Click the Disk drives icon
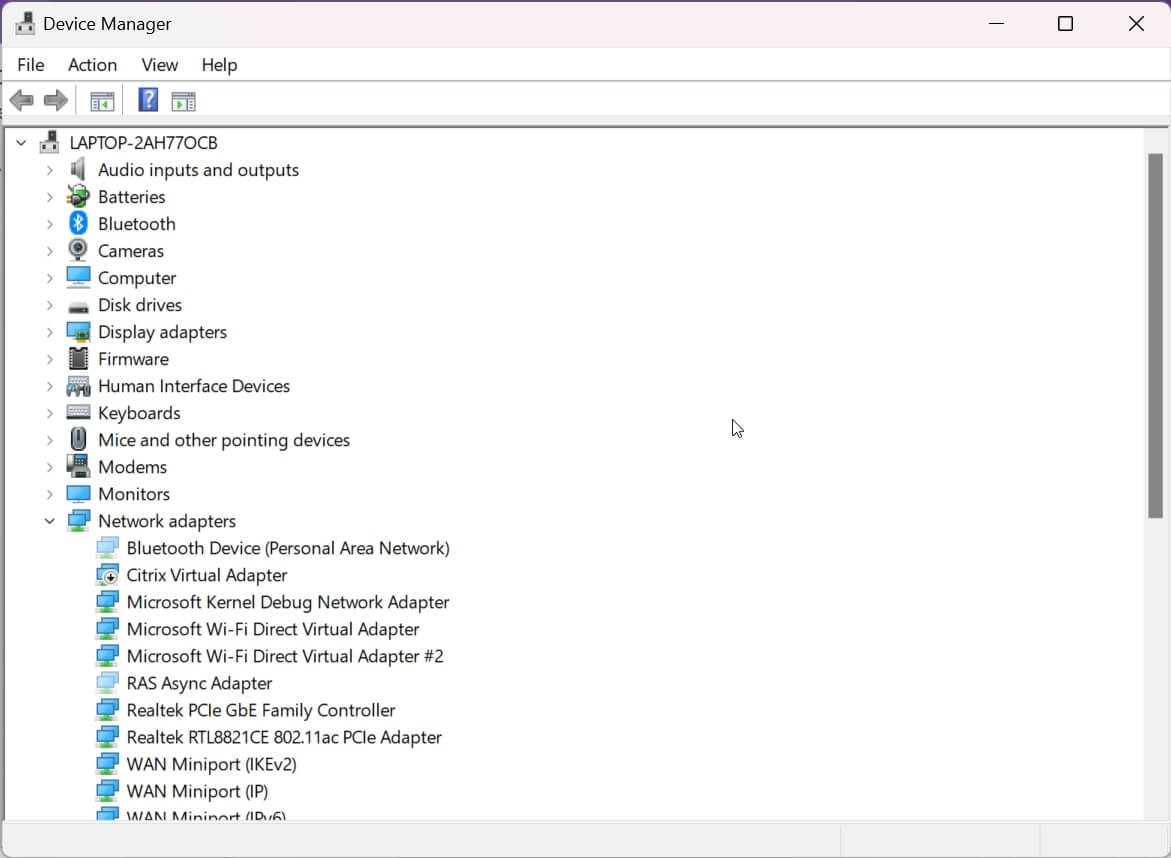Image resolution: width=1171 pixels, height=858 pixels. coord(78,306)
